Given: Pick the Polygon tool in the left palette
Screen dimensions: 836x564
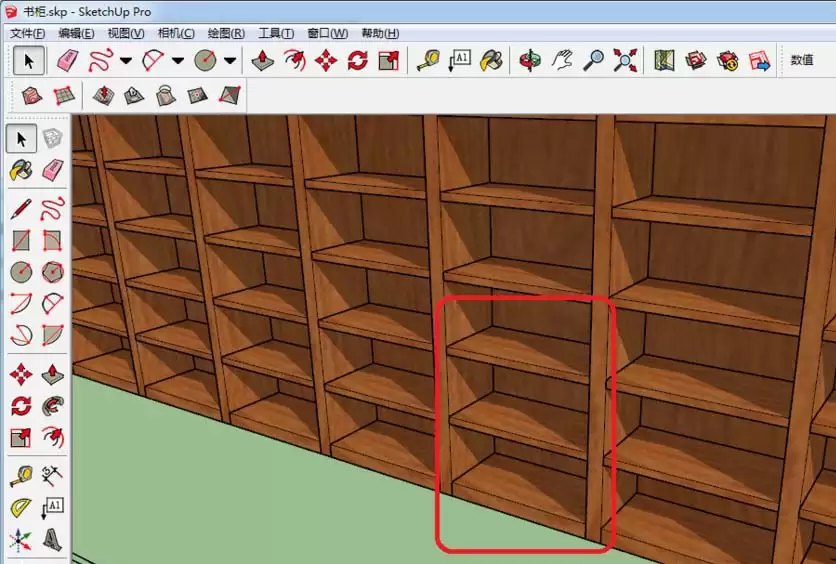Looking at the screenshot, I should click(x=52, y=272).
